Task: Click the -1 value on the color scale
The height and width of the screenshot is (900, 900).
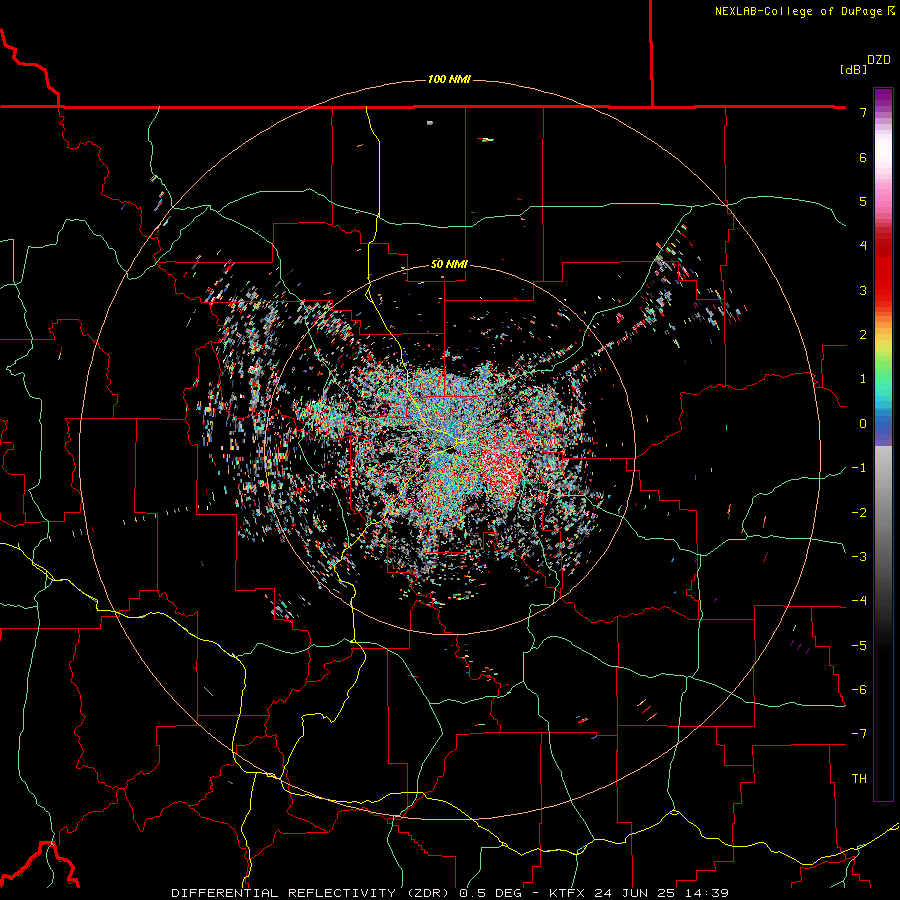Action: pyautogui.click(x=859, y=468)
